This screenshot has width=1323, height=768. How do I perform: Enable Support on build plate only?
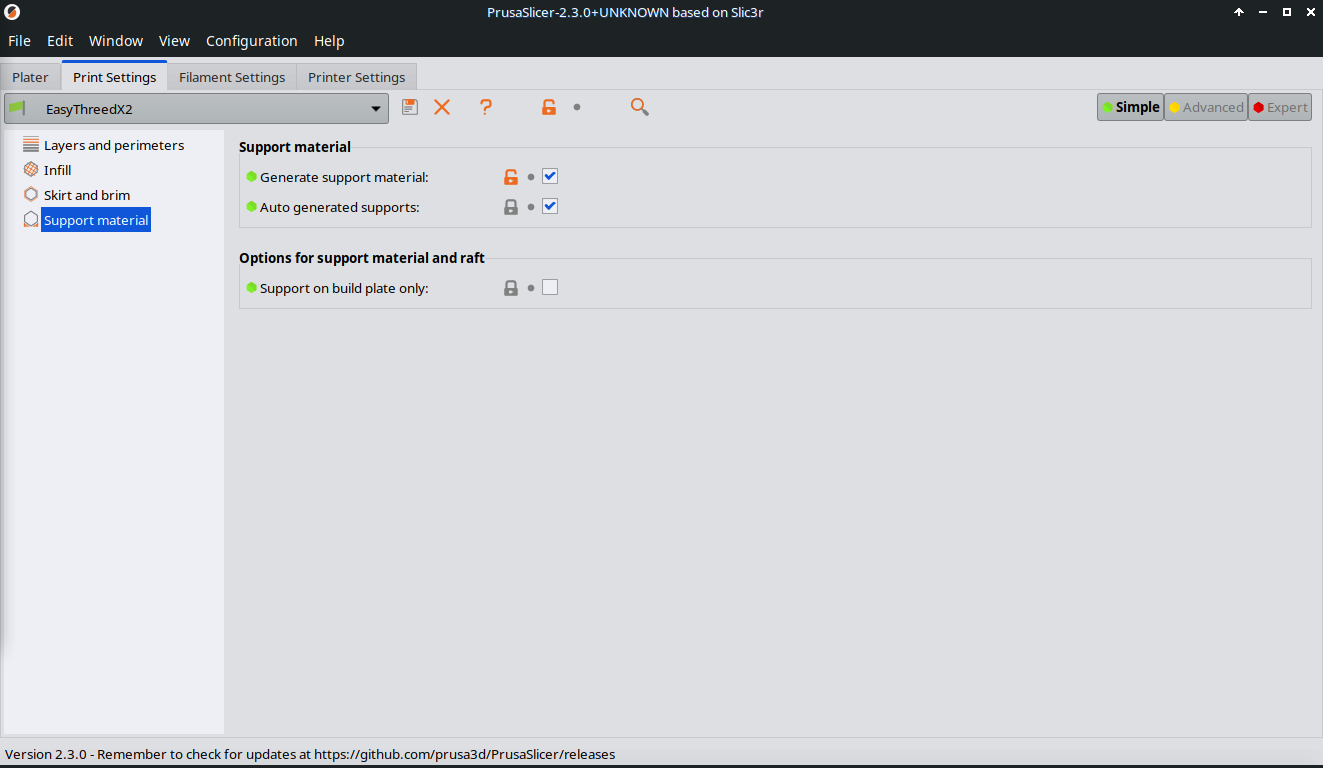point(550,288)
